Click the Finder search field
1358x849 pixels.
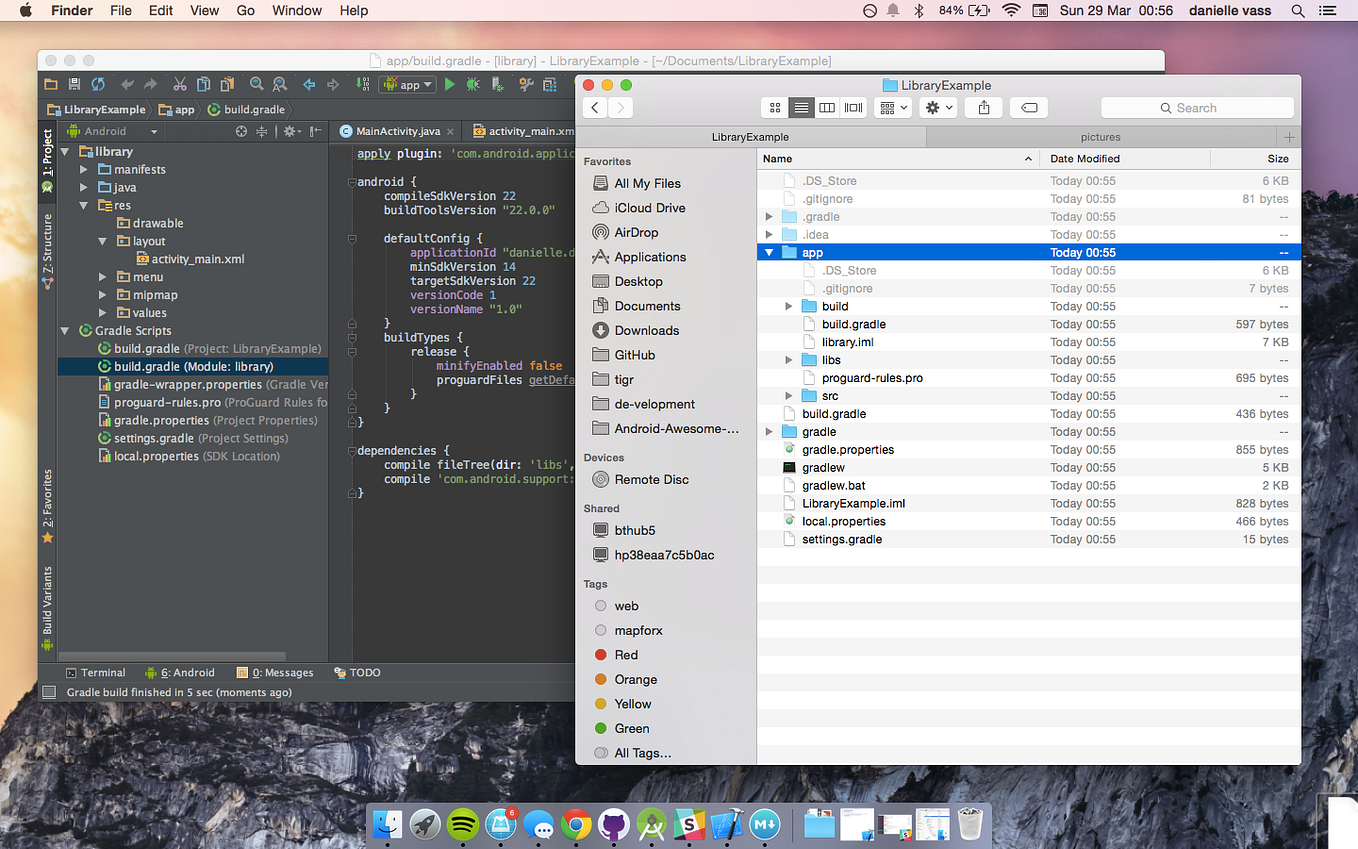pyautogui.click(x=1197, y=107)
